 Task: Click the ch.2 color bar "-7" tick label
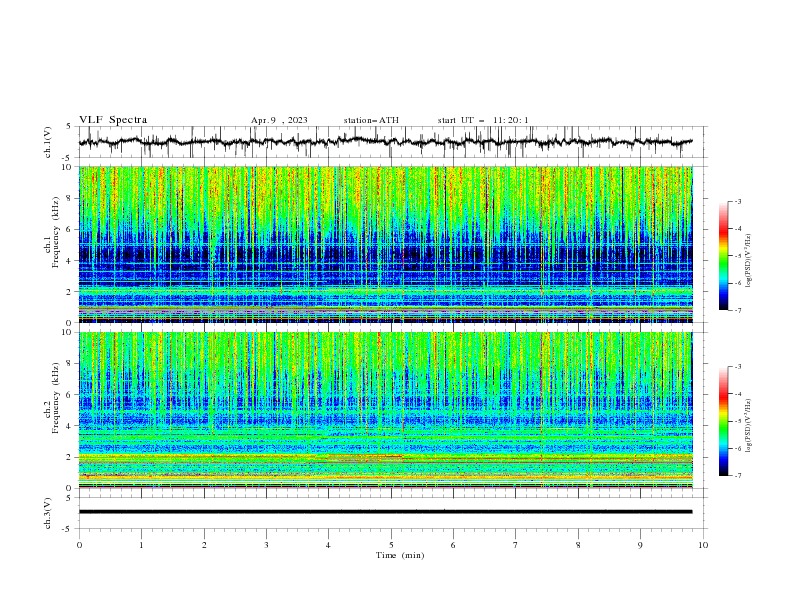(x=738, y=475)
